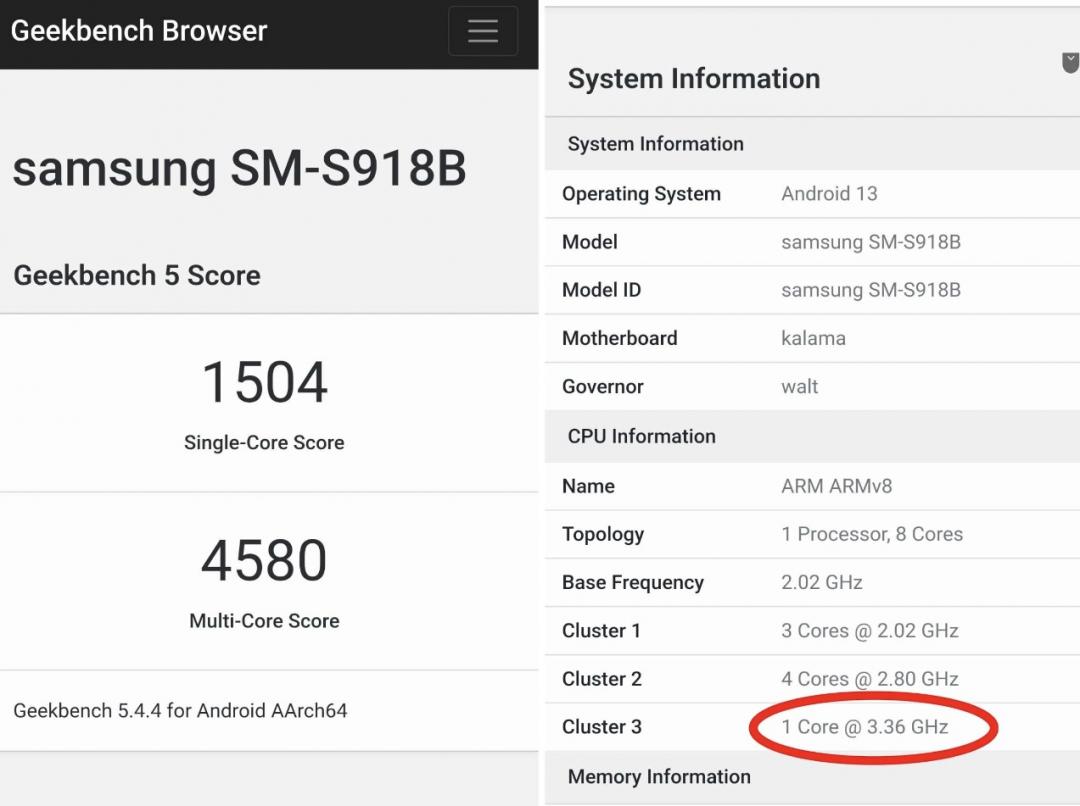Image resolution: width=1080 pixels, height=806 pixels.
Task: Select the Model row value 'samsung SM-S918B'
Action: pyautogui.click(x=871, y=242)
